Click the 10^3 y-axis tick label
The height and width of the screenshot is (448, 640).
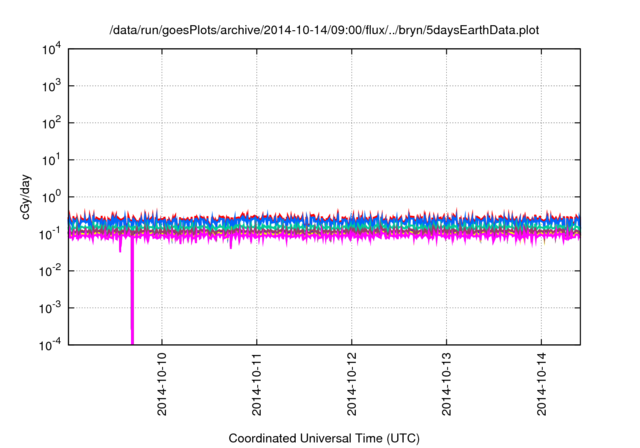coord(50,86)
